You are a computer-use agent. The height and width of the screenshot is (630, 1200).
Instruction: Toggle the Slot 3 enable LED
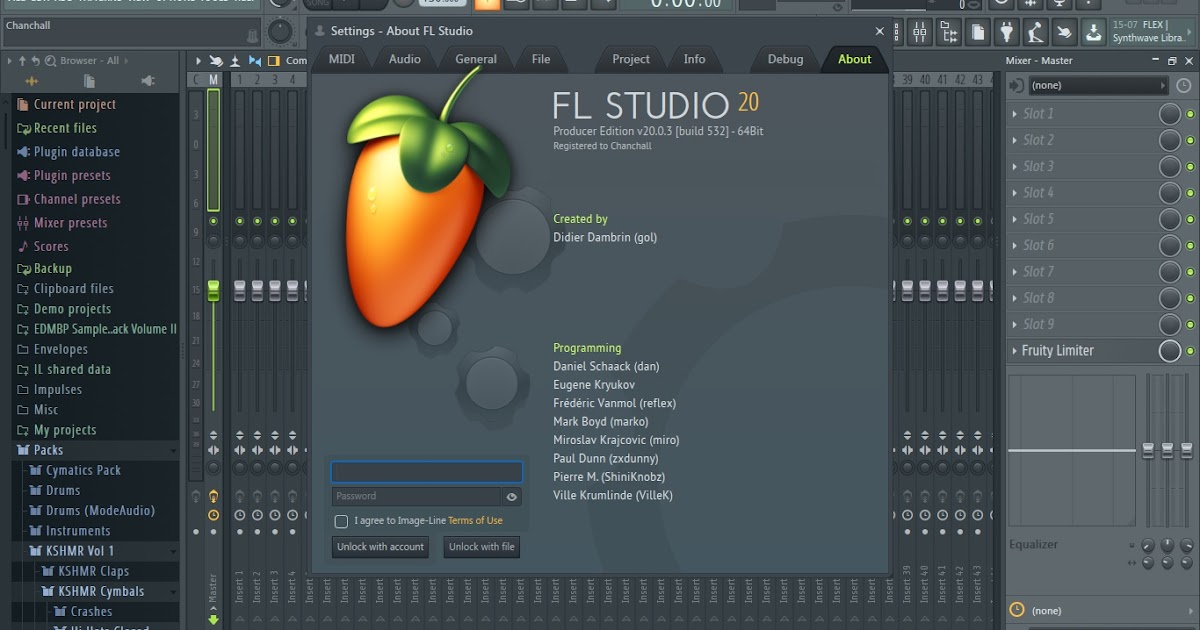click(1190, 167)
